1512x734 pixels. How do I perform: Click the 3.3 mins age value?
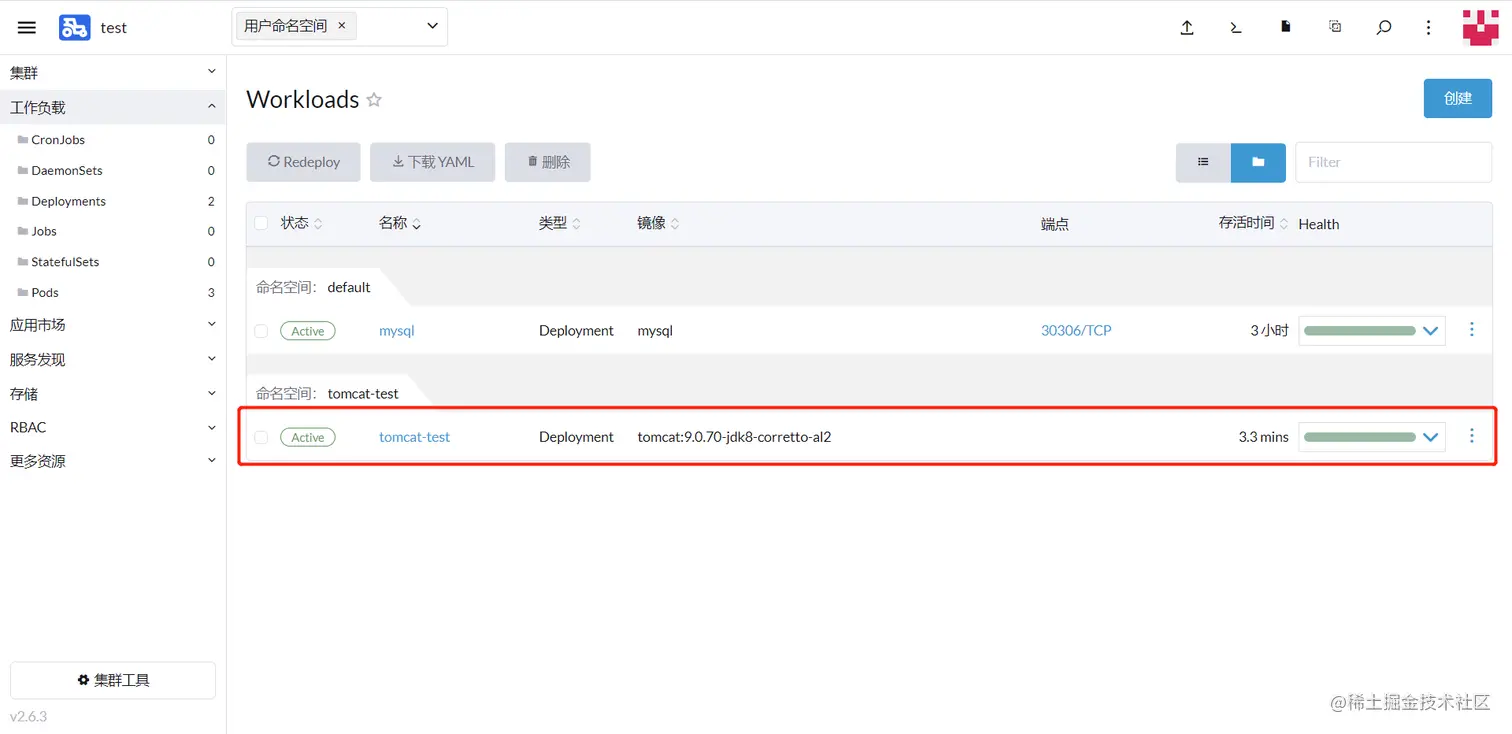coord(1263,437)
